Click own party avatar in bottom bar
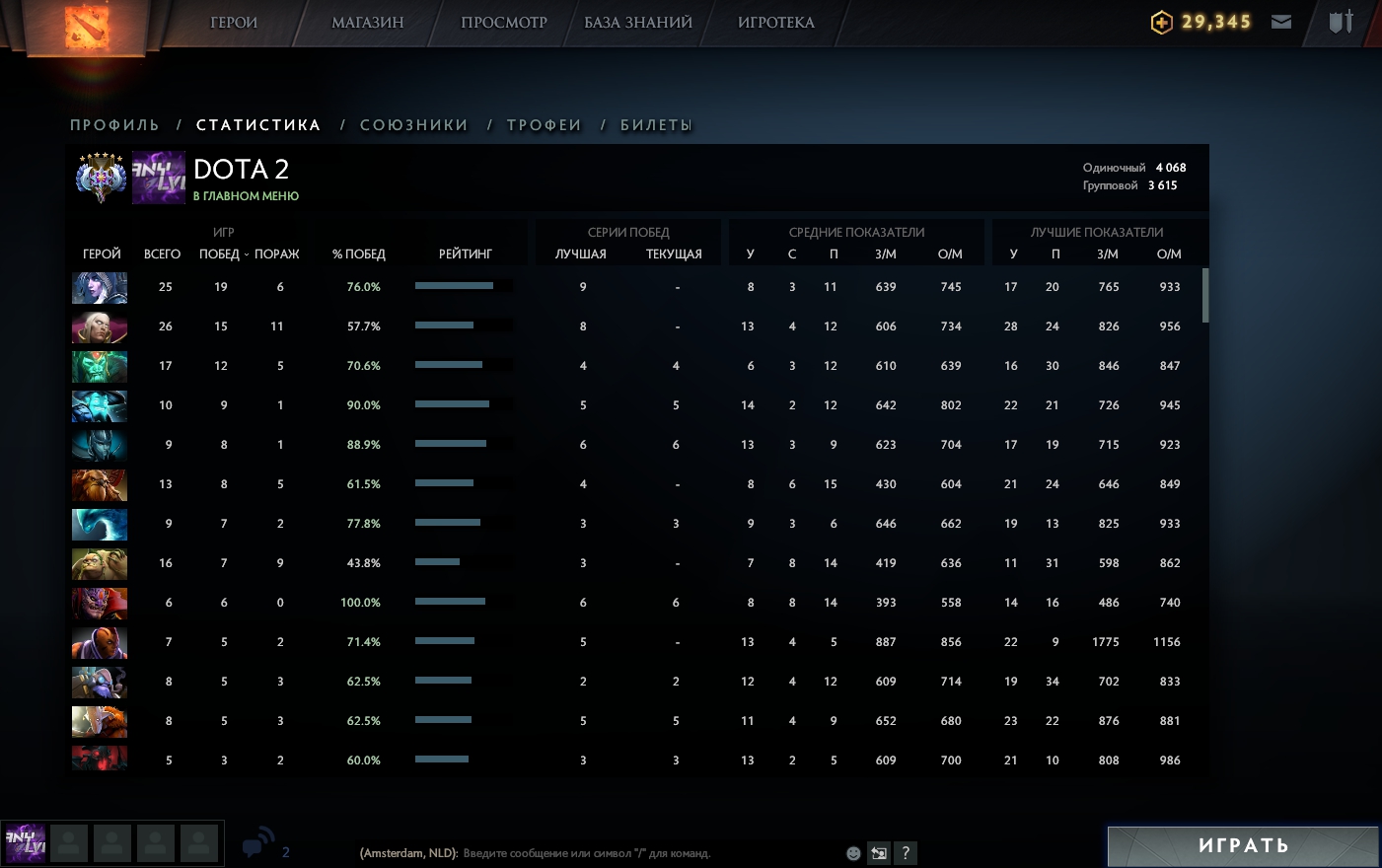Image resolution: width=1382 pixels, height=868 pixels. coord(26,844)
